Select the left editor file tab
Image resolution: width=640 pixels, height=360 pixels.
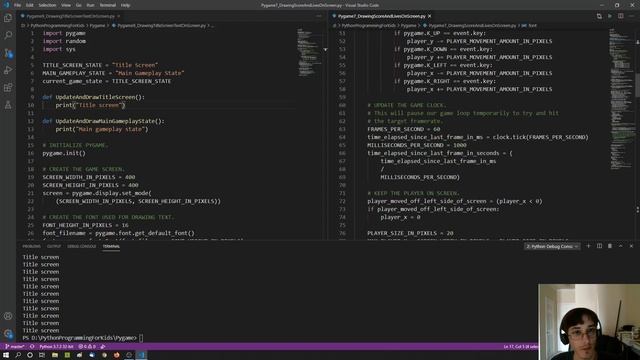(70, 16)
